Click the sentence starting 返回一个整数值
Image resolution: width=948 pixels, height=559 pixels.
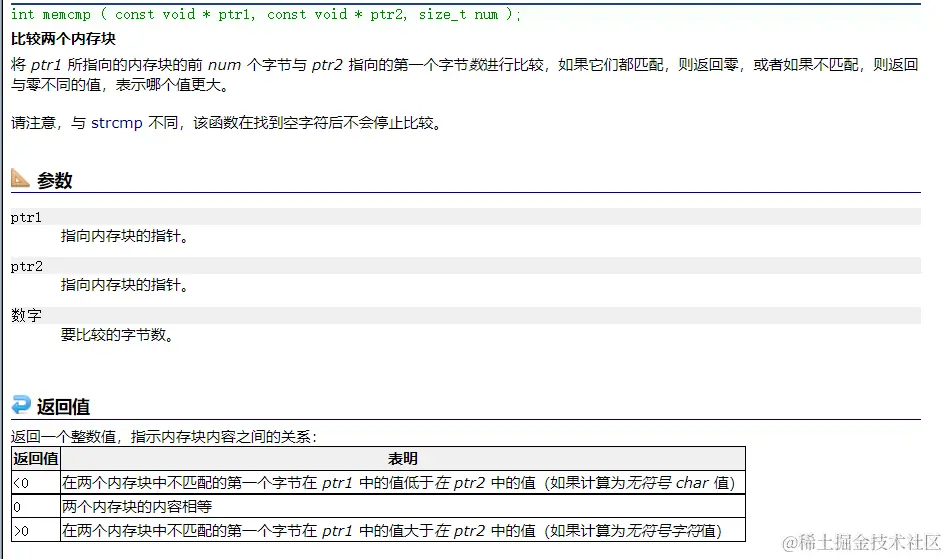coord(164,436)
